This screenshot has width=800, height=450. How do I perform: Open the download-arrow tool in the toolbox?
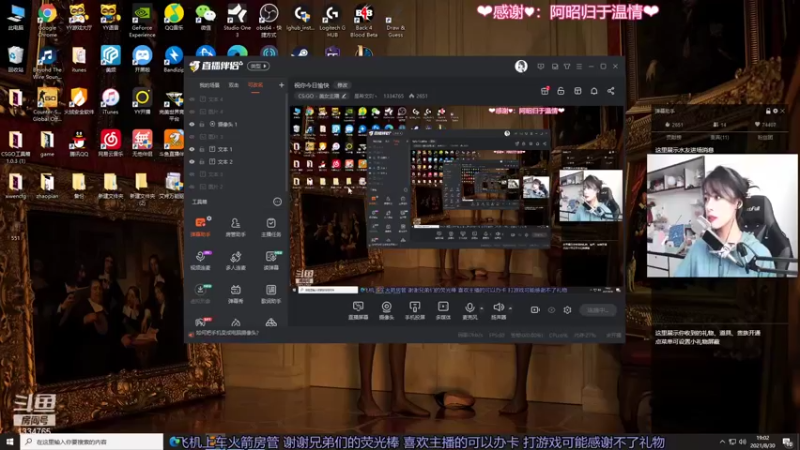click(x=201, y=294)
